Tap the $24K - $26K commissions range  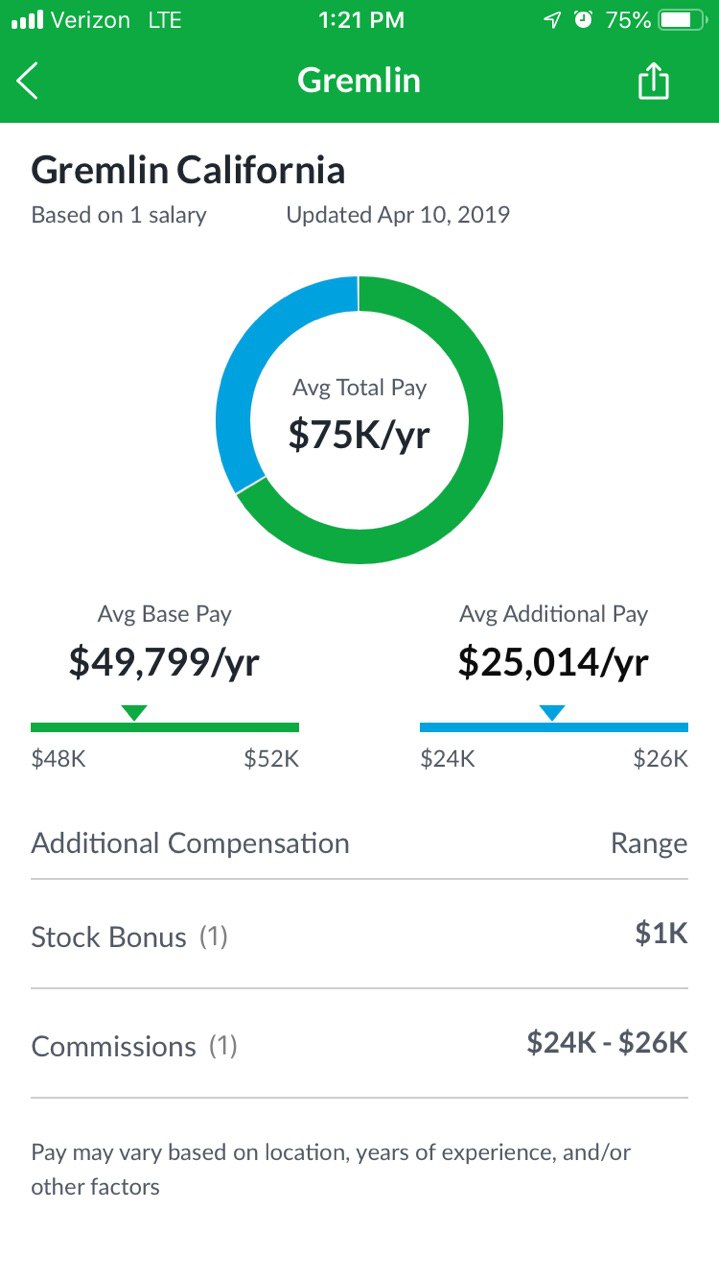[x=607, y=1043]
